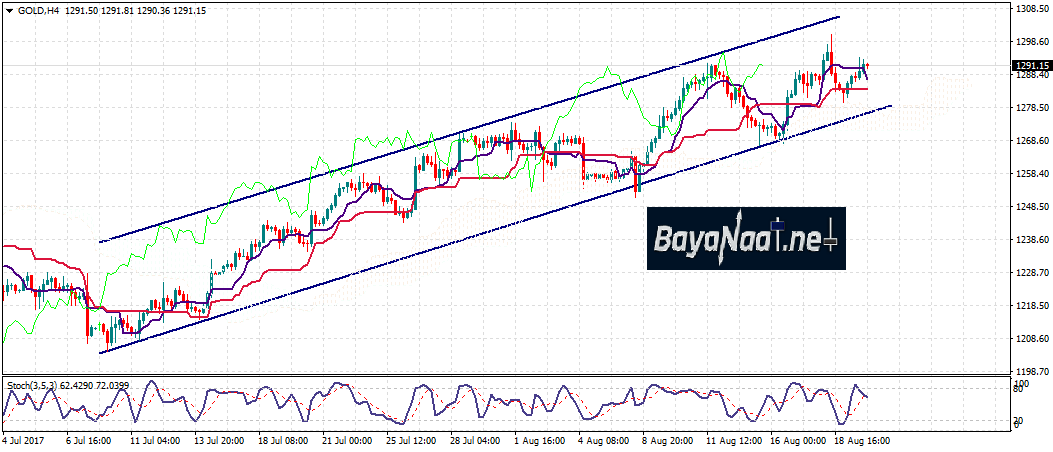Click the 1198.70 price axis label

(x=1030, y=371)
